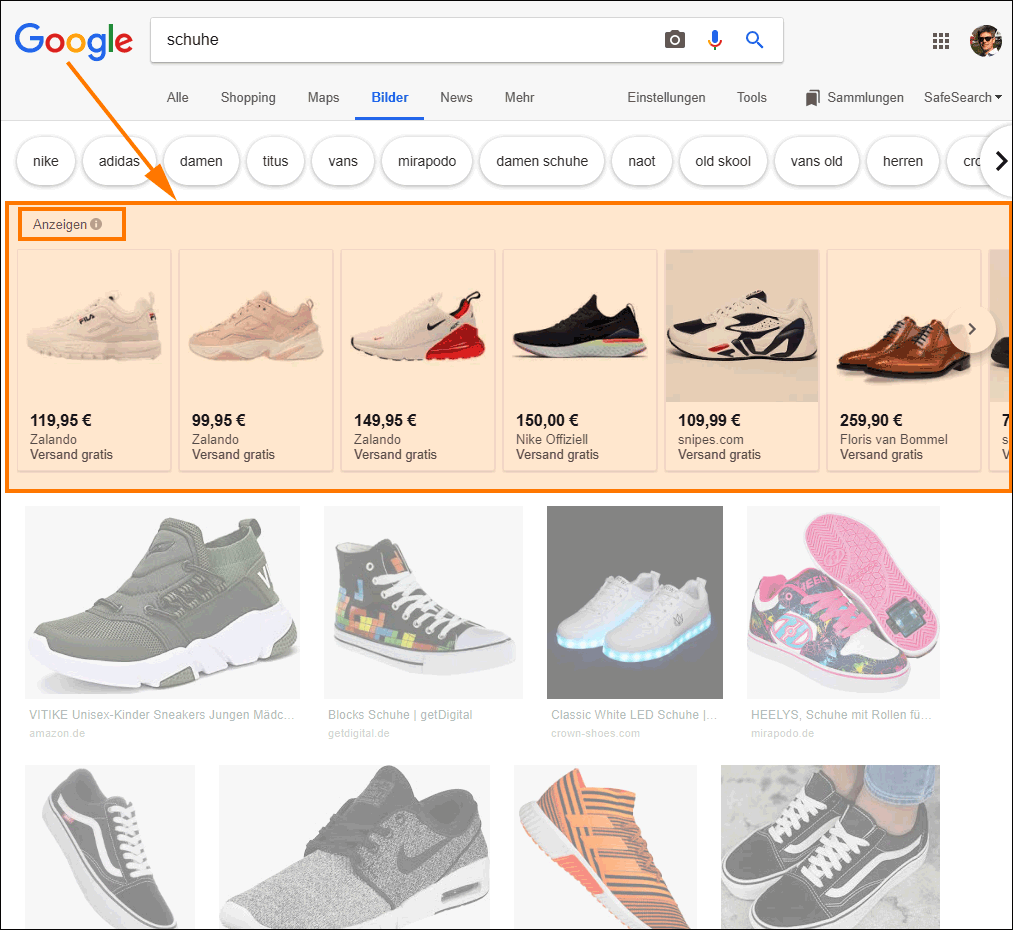Open the 149,95 € Zalando Nike ad

pyautogui.click(x=418, y=360)
